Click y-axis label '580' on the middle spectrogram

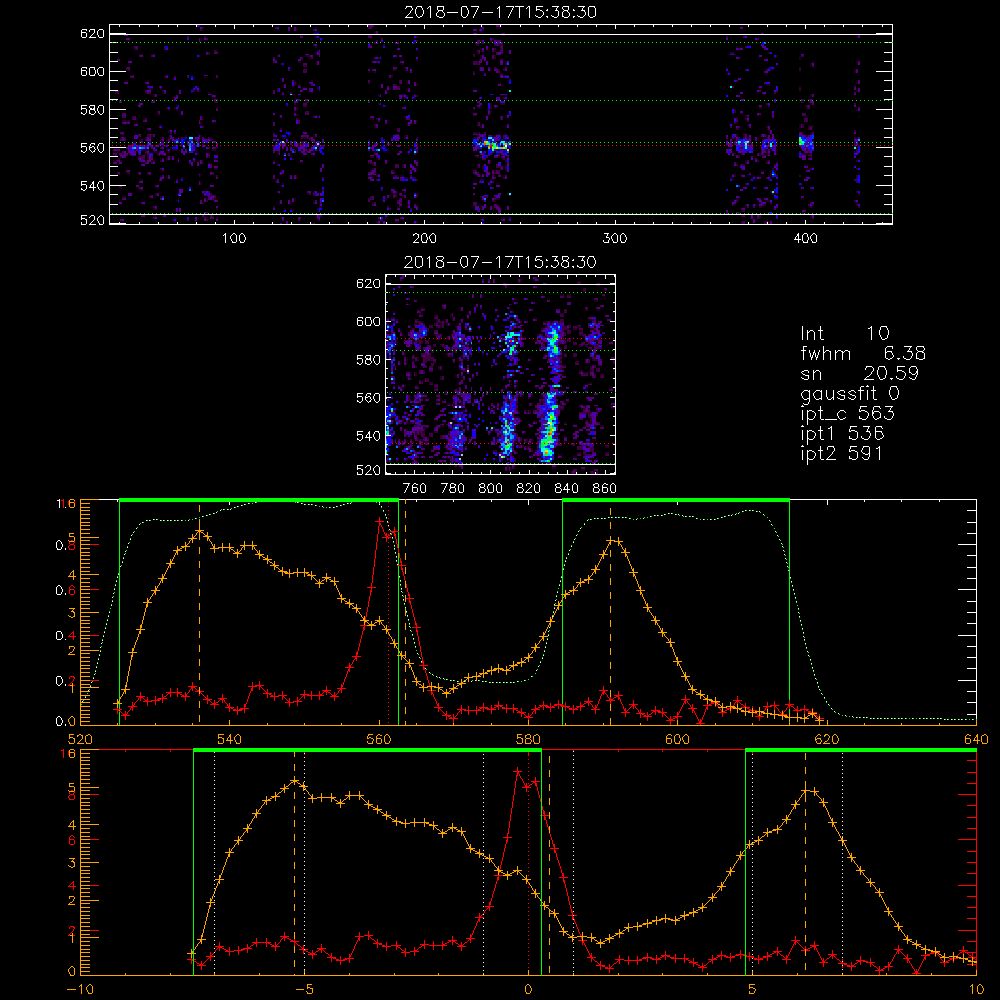[x=368, y=360]
